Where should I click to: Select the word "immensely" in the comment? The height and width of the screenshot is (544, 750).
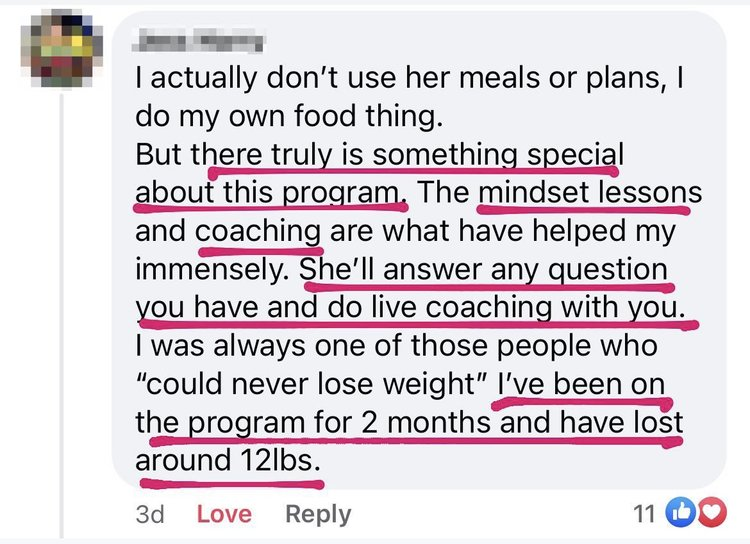click(x=211, y=269)
